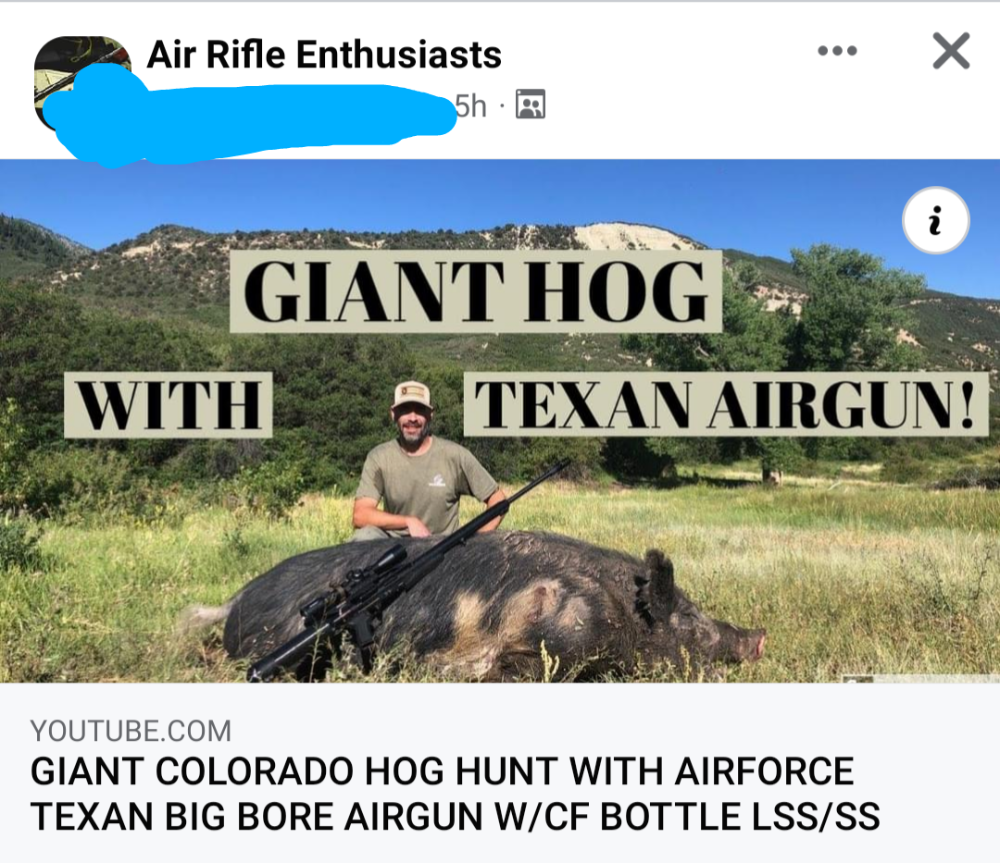
Task: Open the Air Rifle Enthusiasts group avatar
Action: click(x=82, y=83)
